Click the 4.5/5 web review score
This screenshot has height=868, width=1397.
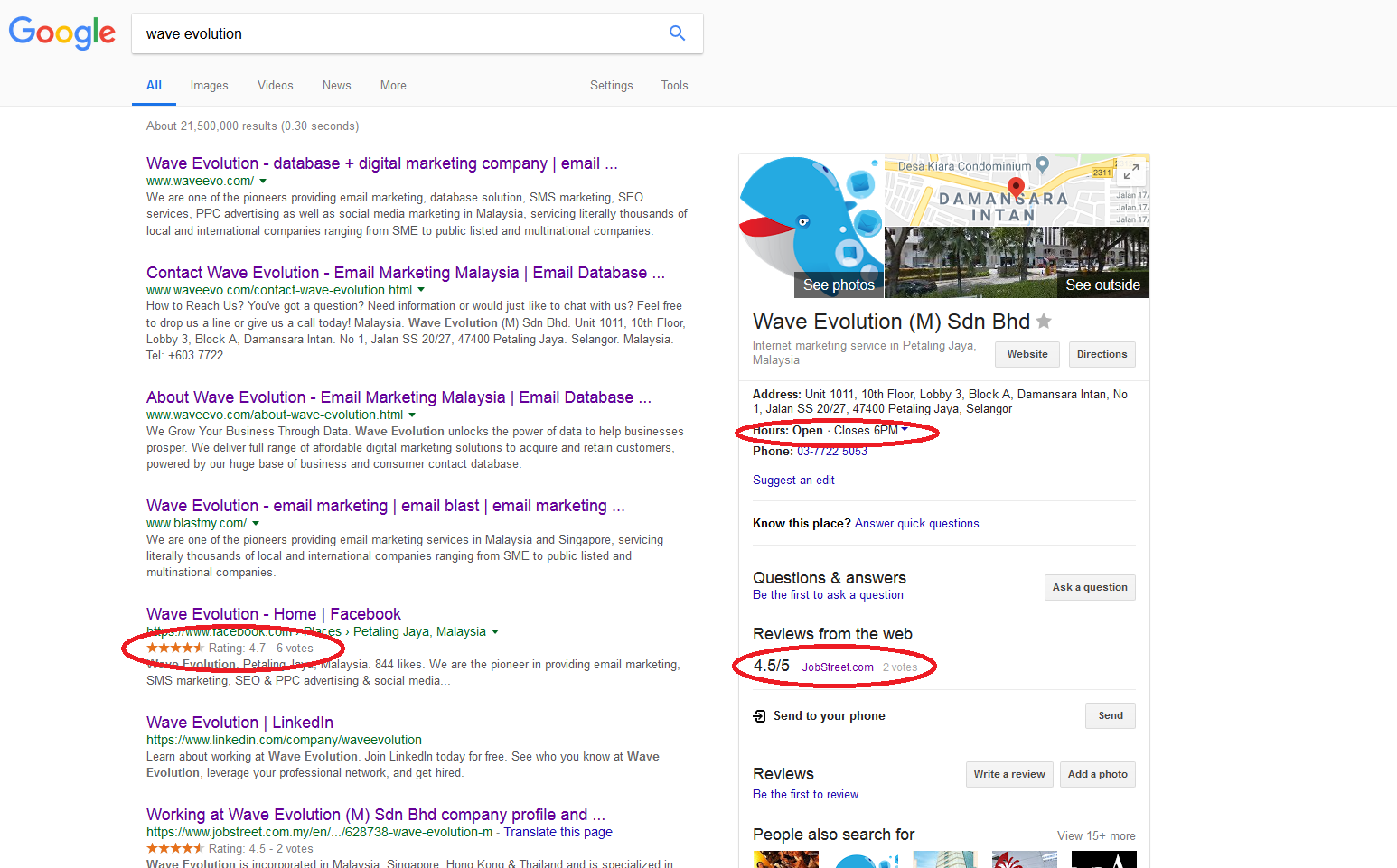(x=771, y=666)
